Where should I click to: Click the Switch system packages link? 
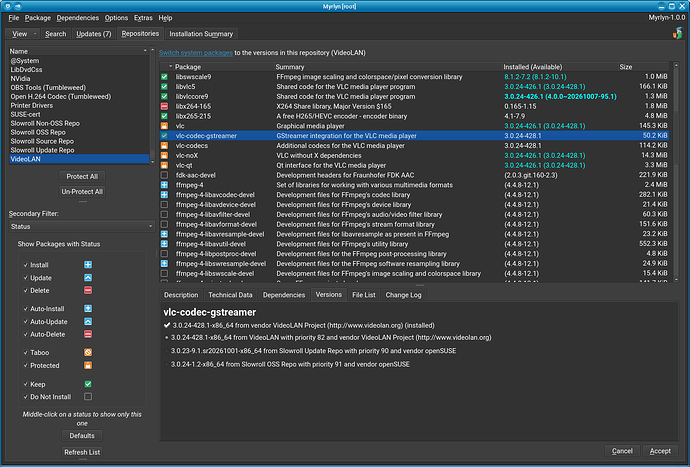pos(196,53)
